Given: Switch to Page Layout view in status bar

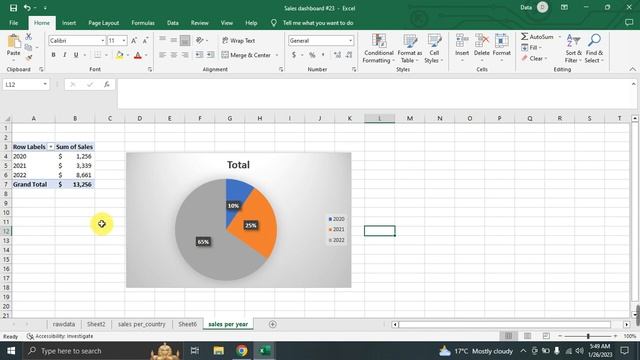Looking at the screenshot, I should [527, 336].
